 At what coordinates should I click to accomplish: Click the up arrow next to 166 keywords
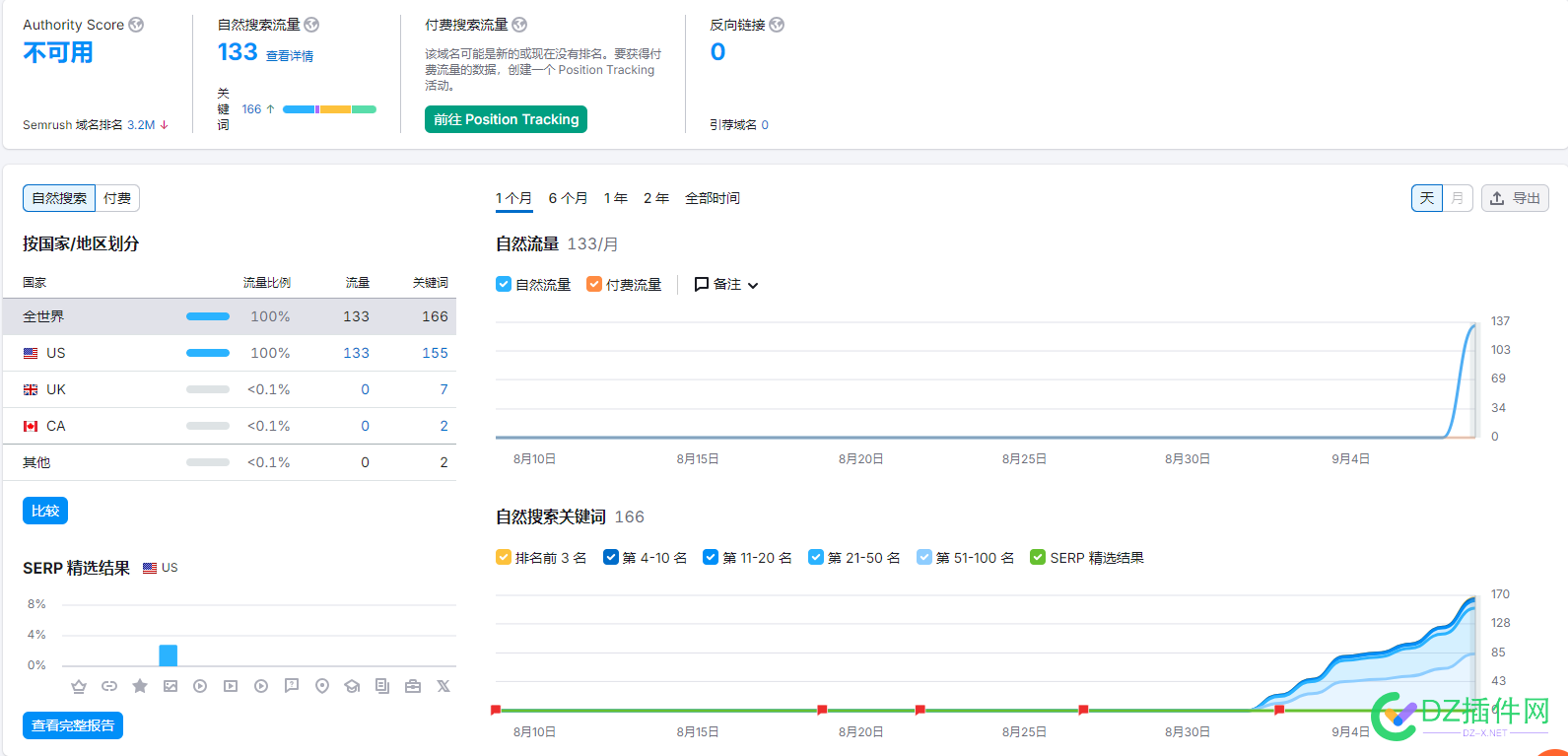click(x=271, y=109)
